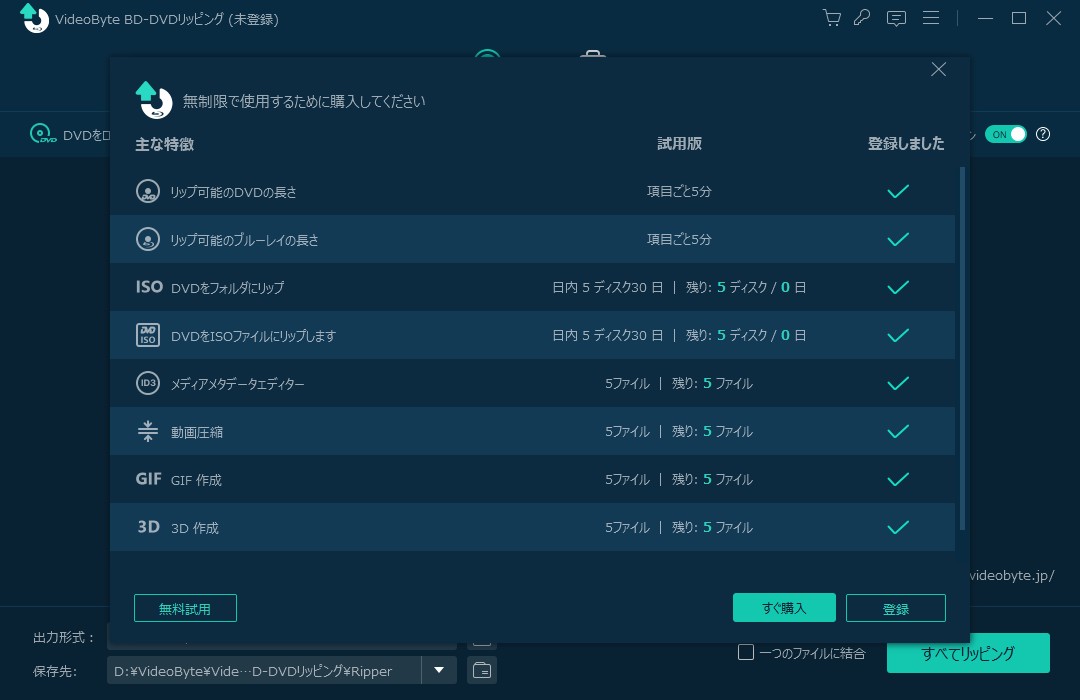Screen dimensions: 1080x700
Task: Close the purchase dialog with X
Action: [938, 69]
